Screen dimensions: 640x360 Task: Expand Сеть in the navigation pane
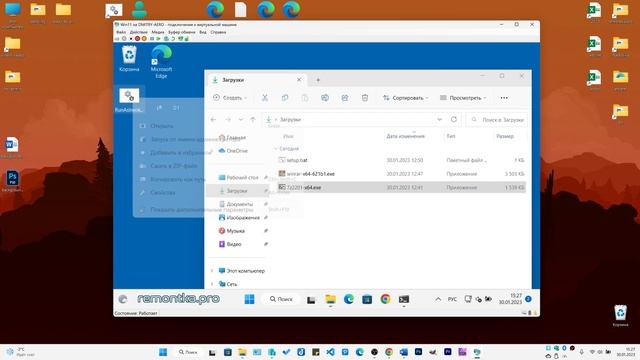point(212,284)
